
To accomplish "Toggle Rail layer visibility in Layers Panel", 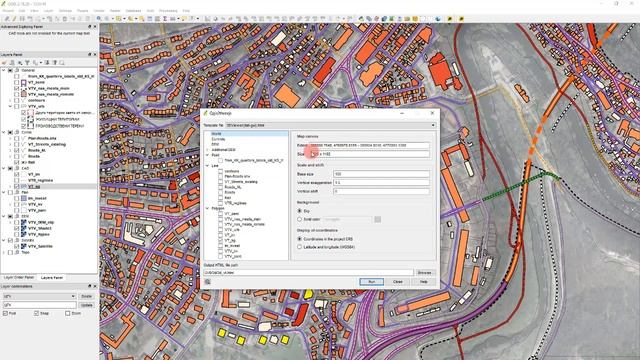I will (x=17, y=162).
